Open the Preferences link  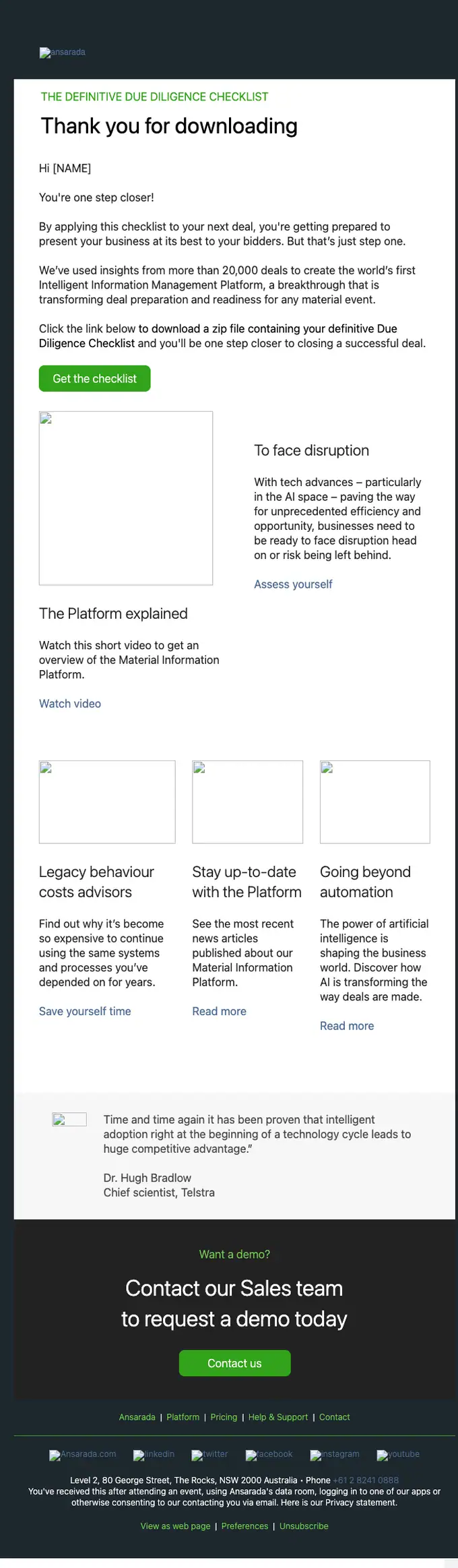click(x=244, y=1526)
